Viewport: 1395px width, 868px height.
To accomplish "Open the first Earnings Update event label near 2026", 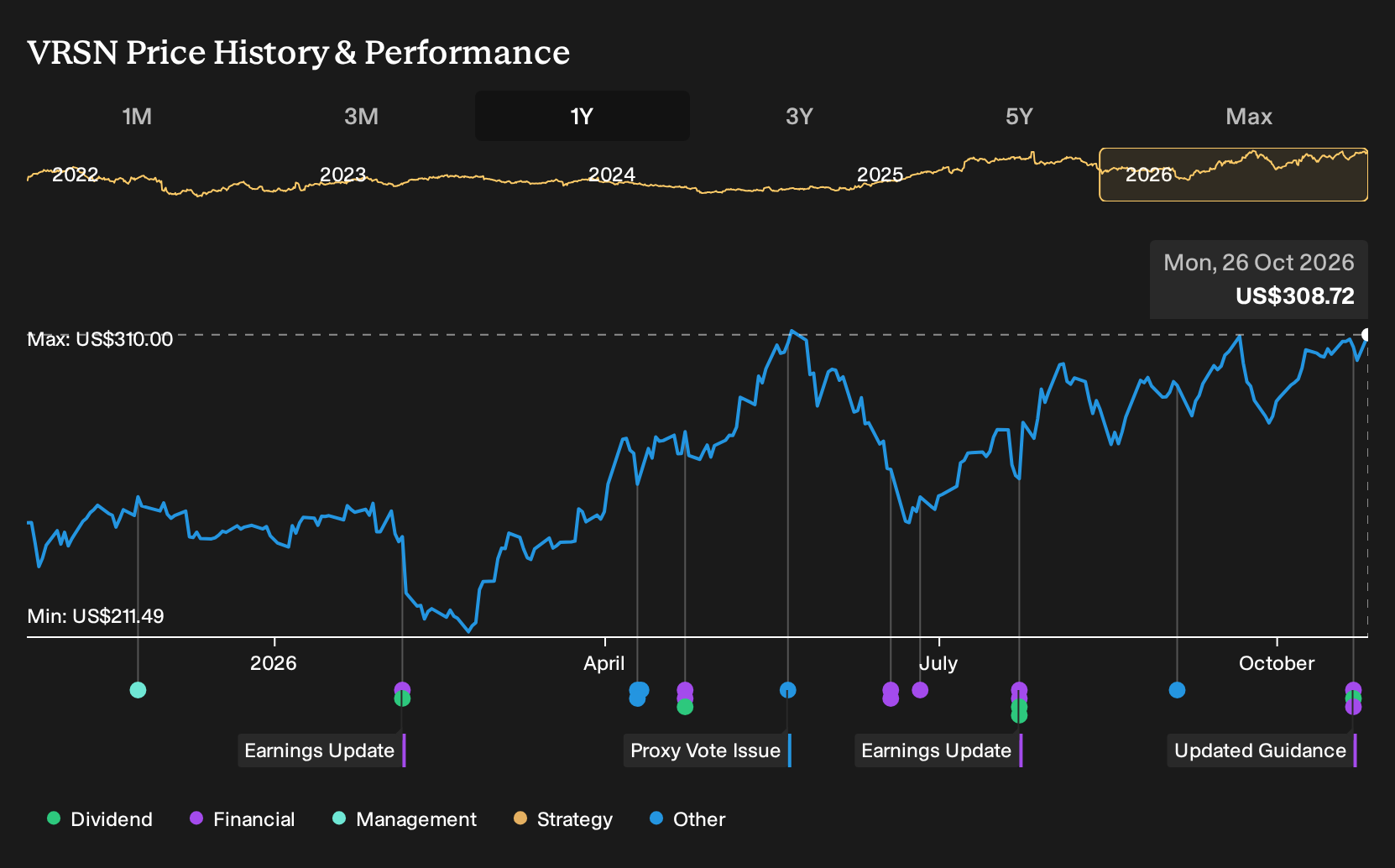I will (322, 750).
